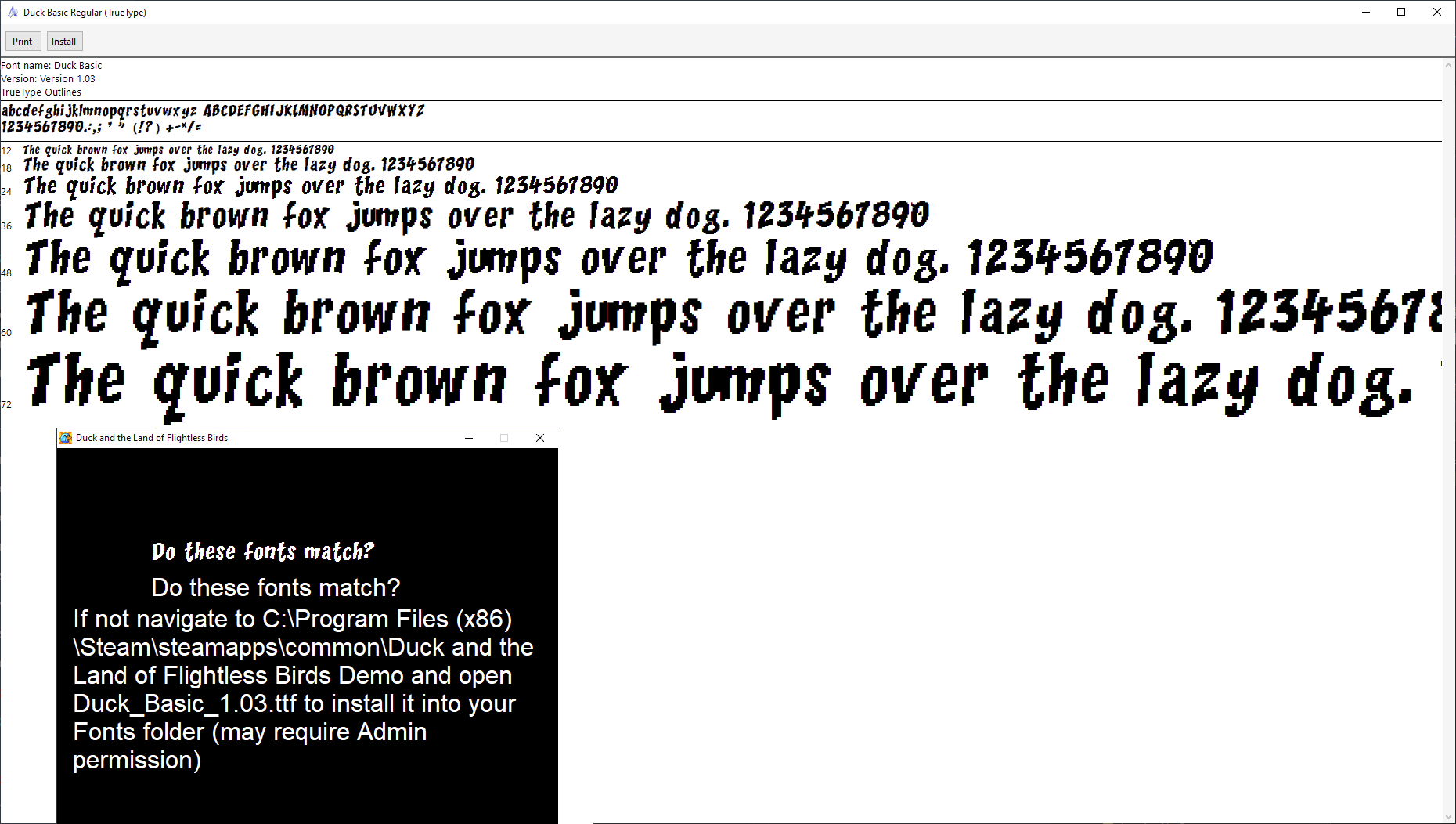This screenshot has width=1456, height=824.
Task: Click the lowercase and uppercase alphabet sample line
Action: point(213,110)
